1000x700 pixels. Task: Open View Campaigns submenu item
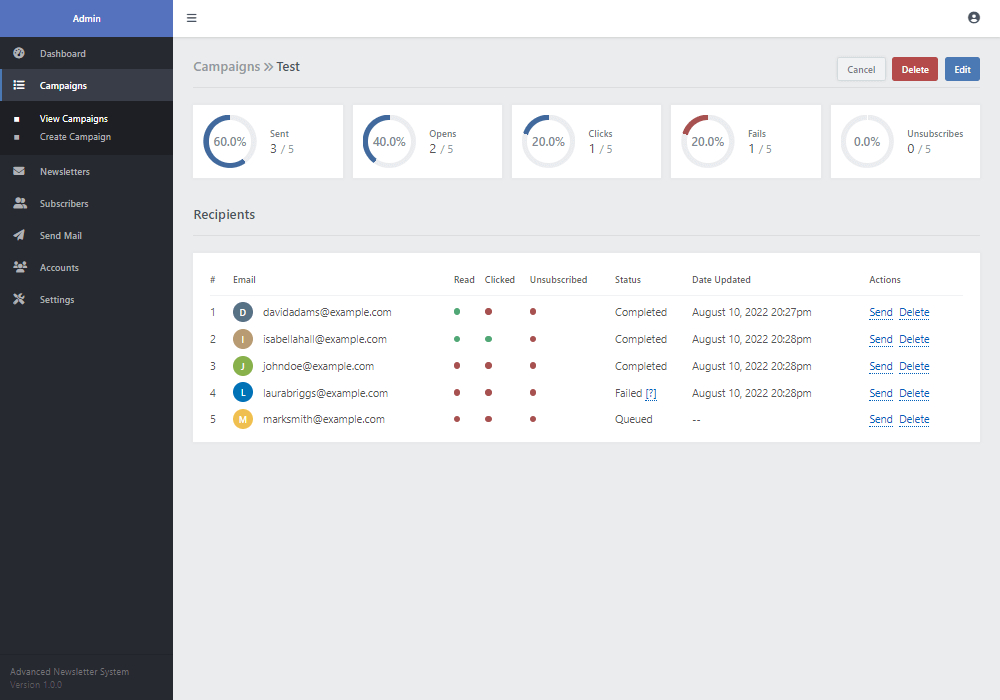coord(74,119)
